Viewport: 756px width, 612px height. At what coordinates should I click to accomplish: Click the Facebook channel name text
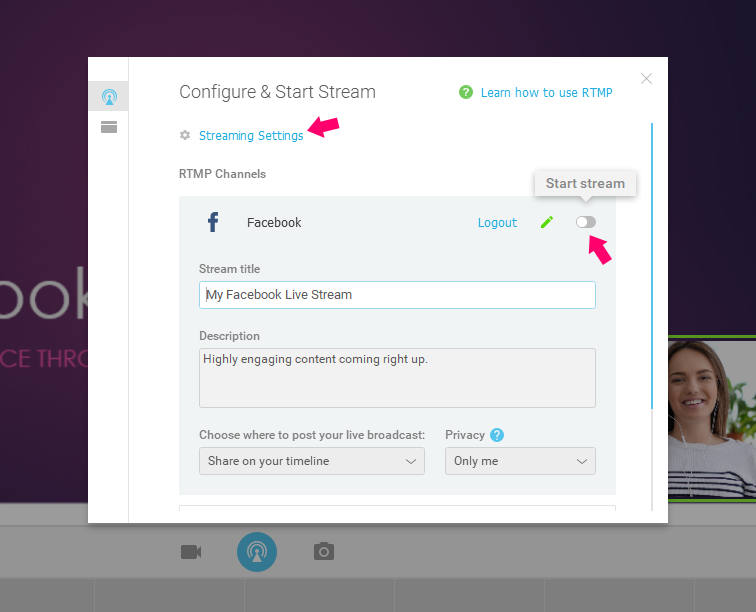click(274, 222)
